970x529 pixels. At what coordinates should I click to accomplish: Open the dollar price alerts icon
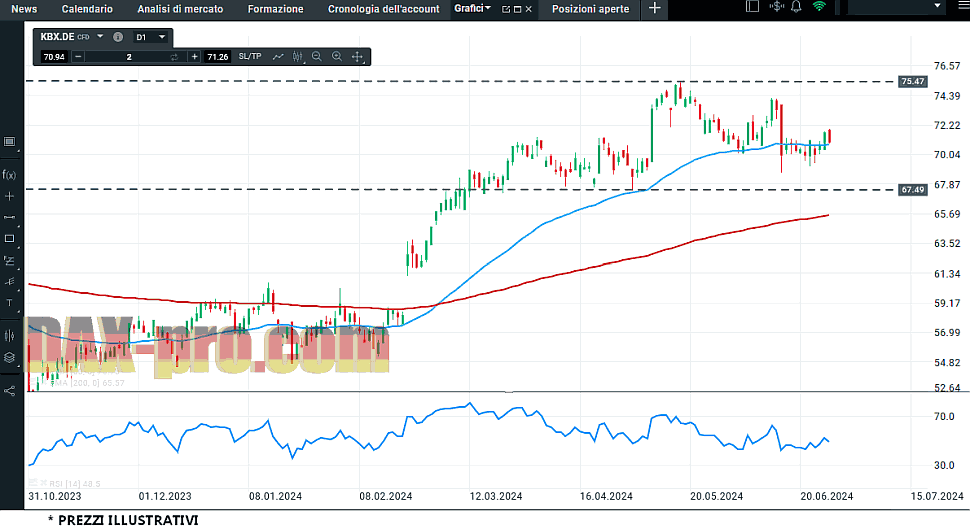[x=776, y=7]
